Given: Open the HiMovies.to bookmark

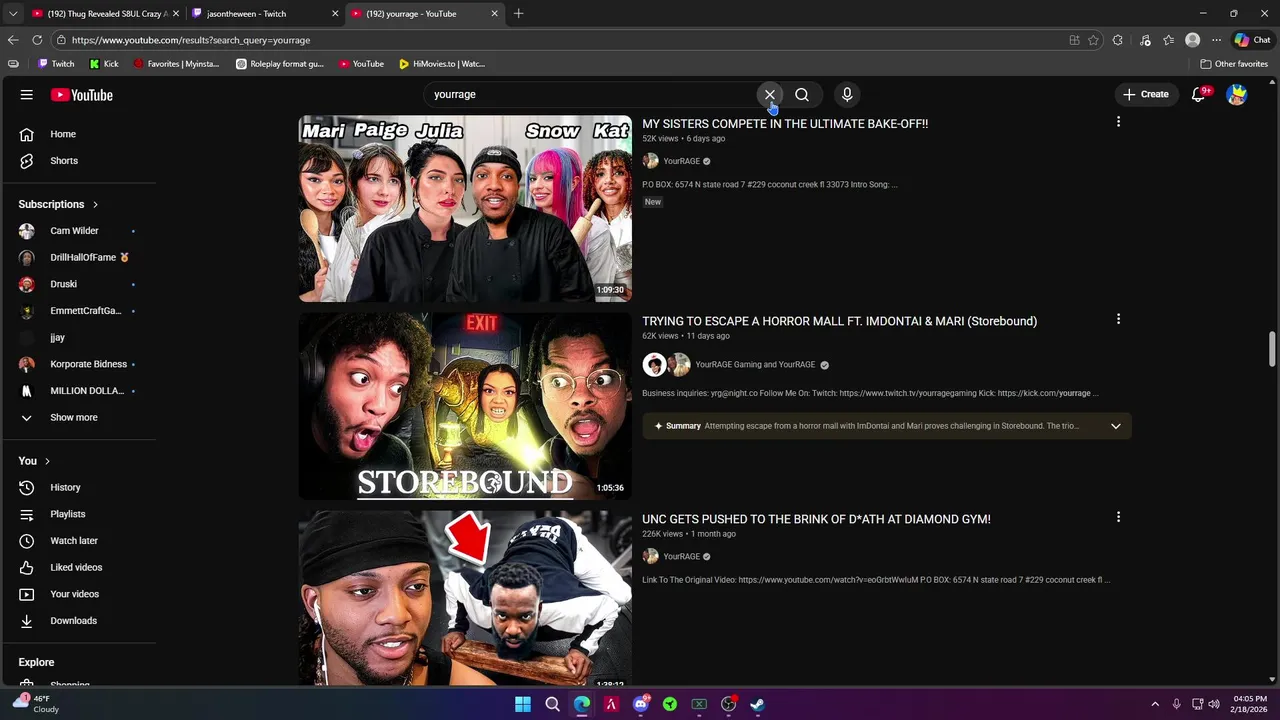Looking at the screenshot, I should click(x=441, y=64).
